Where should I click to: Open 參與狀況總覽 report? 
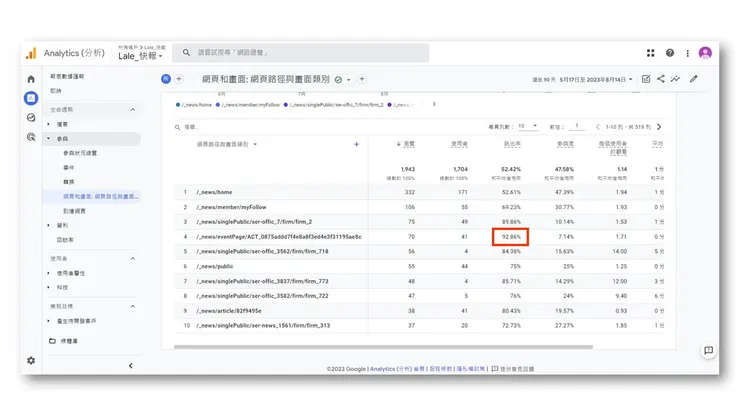click(80, 153)
